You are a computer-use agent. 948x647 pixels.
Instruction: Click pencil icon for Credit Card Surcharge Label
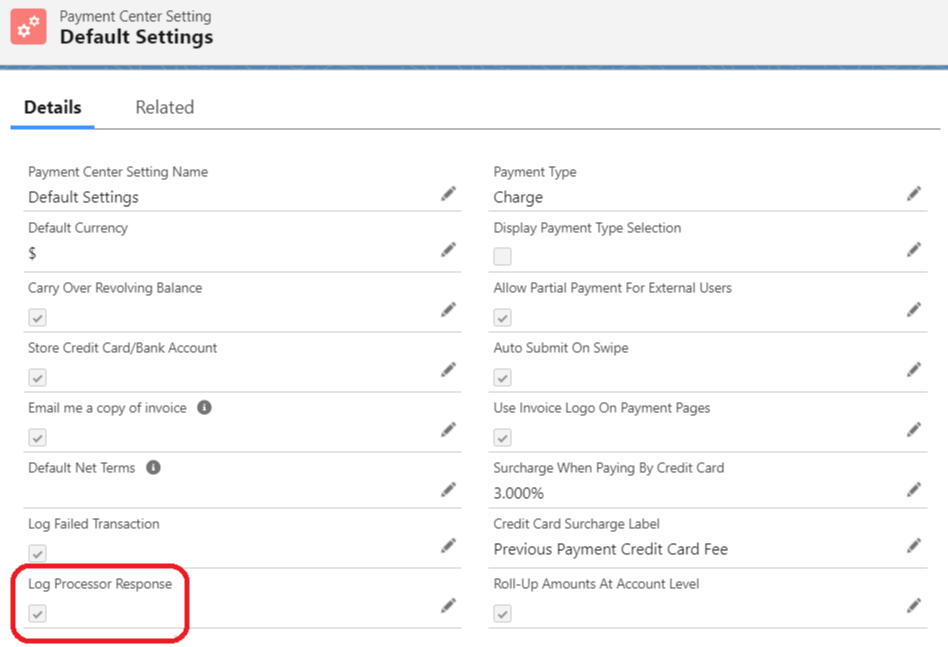click(913, 545)
